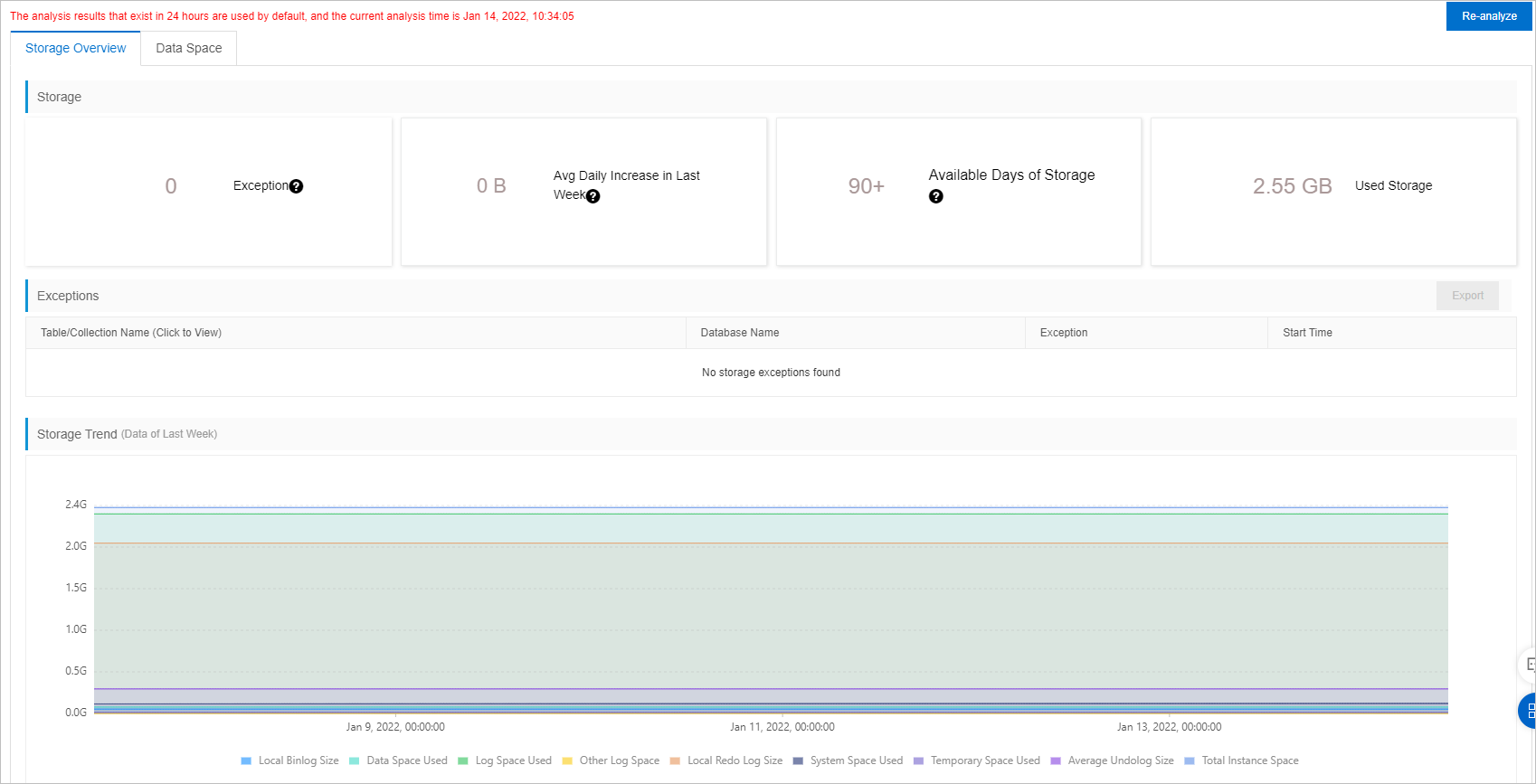
Task: Click the help icon beside Avg Daily Increase
Action: tap(593, 196)
